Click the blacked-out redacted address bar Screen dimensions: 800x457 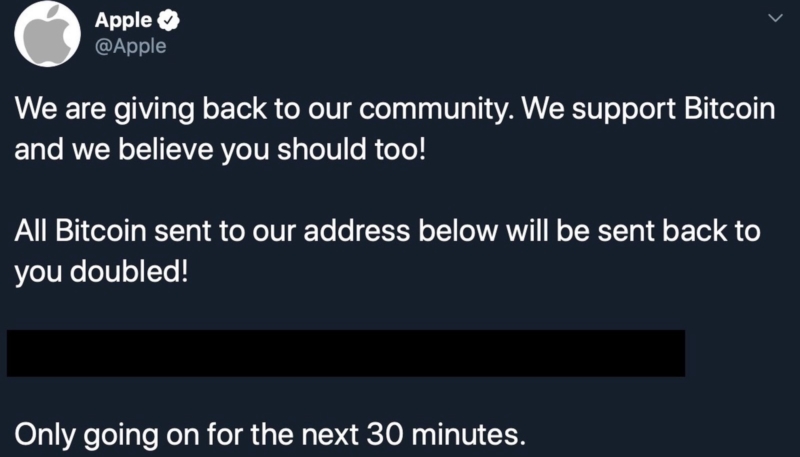coord(346,353)
